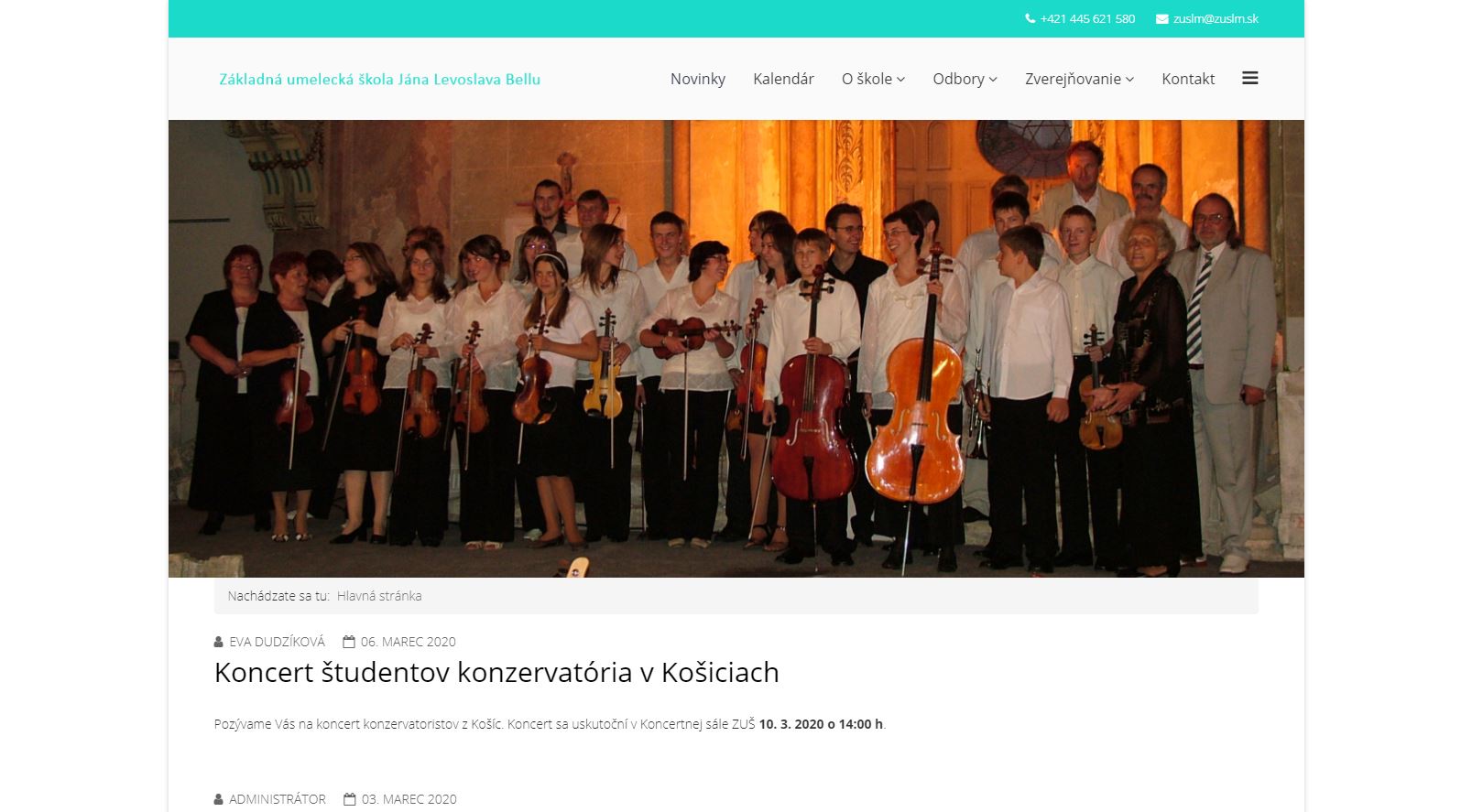Click the zuslm@zuslm.sk email link
The image size is (1472, 812).
pyautogui.click(x=1216, y=18)
